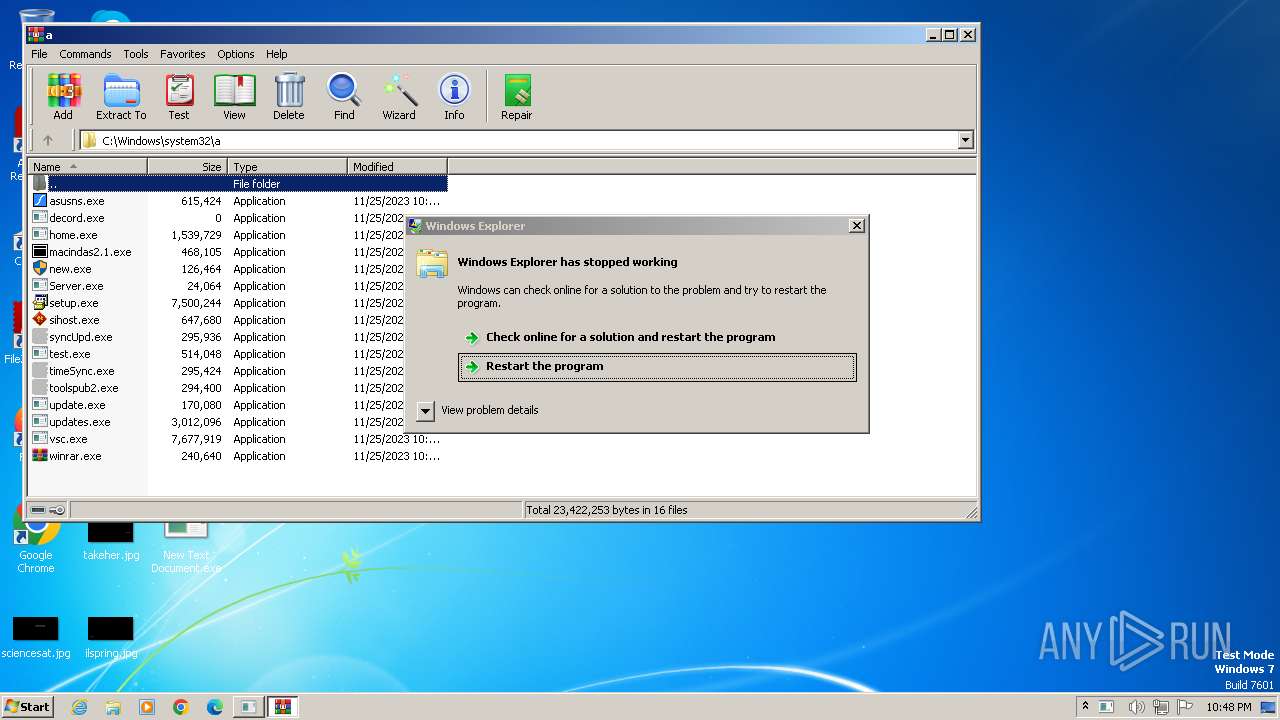Image resolution: width=1280 pixels, height=720 pixels.
Task: Open Internet Explorer from taskbar
Action: tap(79, 707)
